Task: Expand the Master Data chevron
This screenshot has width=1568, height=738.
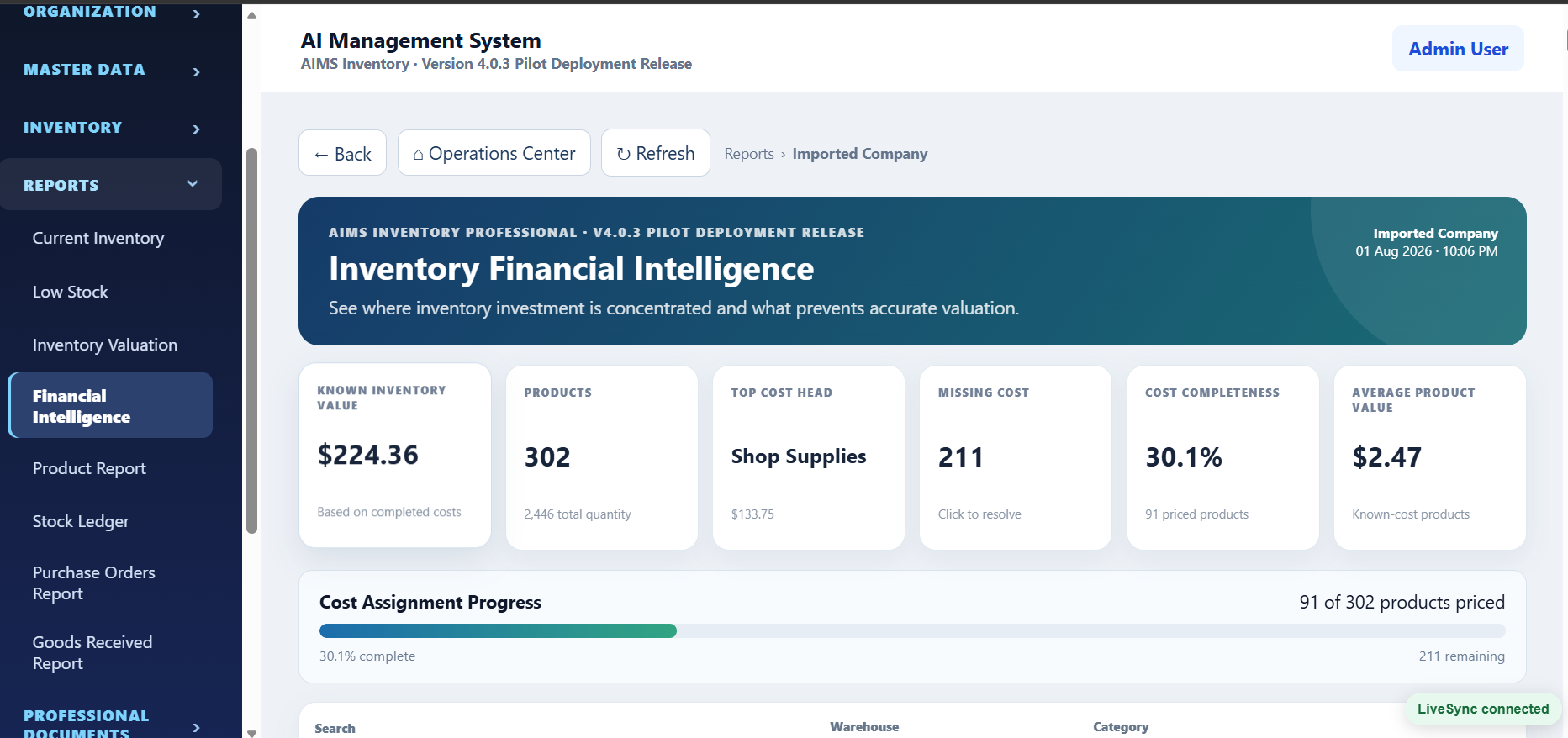Action: [196, 71]
